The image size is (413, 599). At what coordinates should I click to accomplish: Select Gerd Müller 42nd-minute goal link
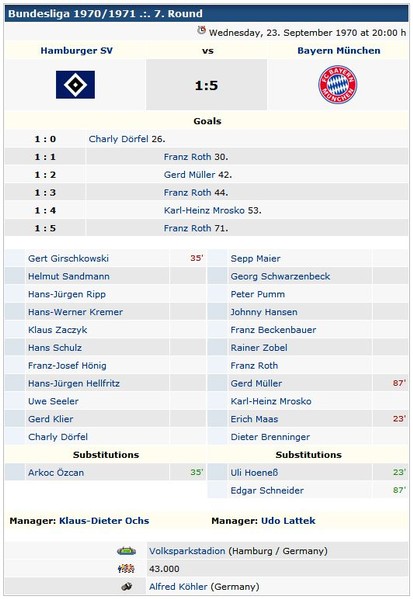click(189, 175)
